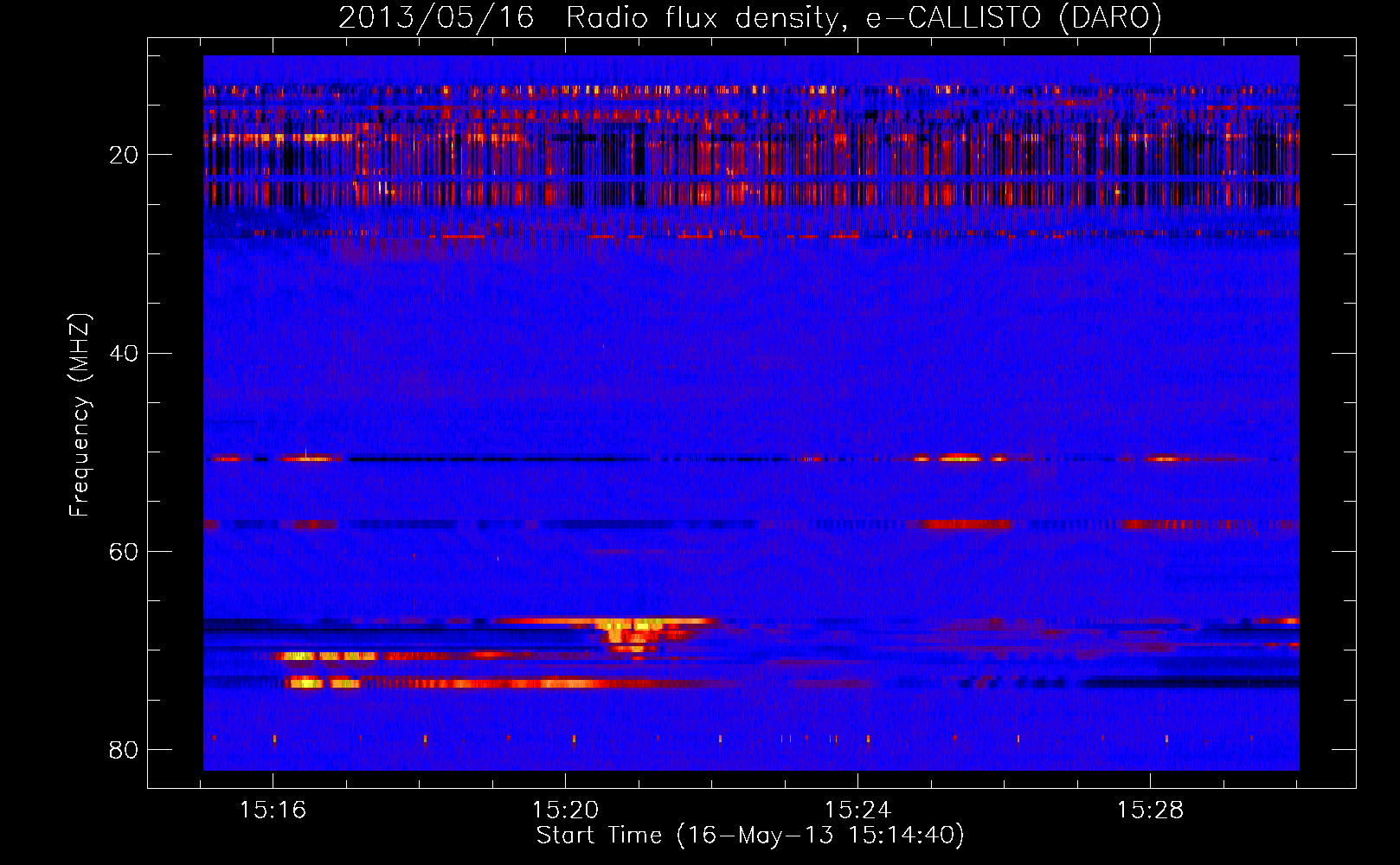Click the 20 MHz frequency tick label
The width and height of the screenshot is (1400, 865).
124,155
